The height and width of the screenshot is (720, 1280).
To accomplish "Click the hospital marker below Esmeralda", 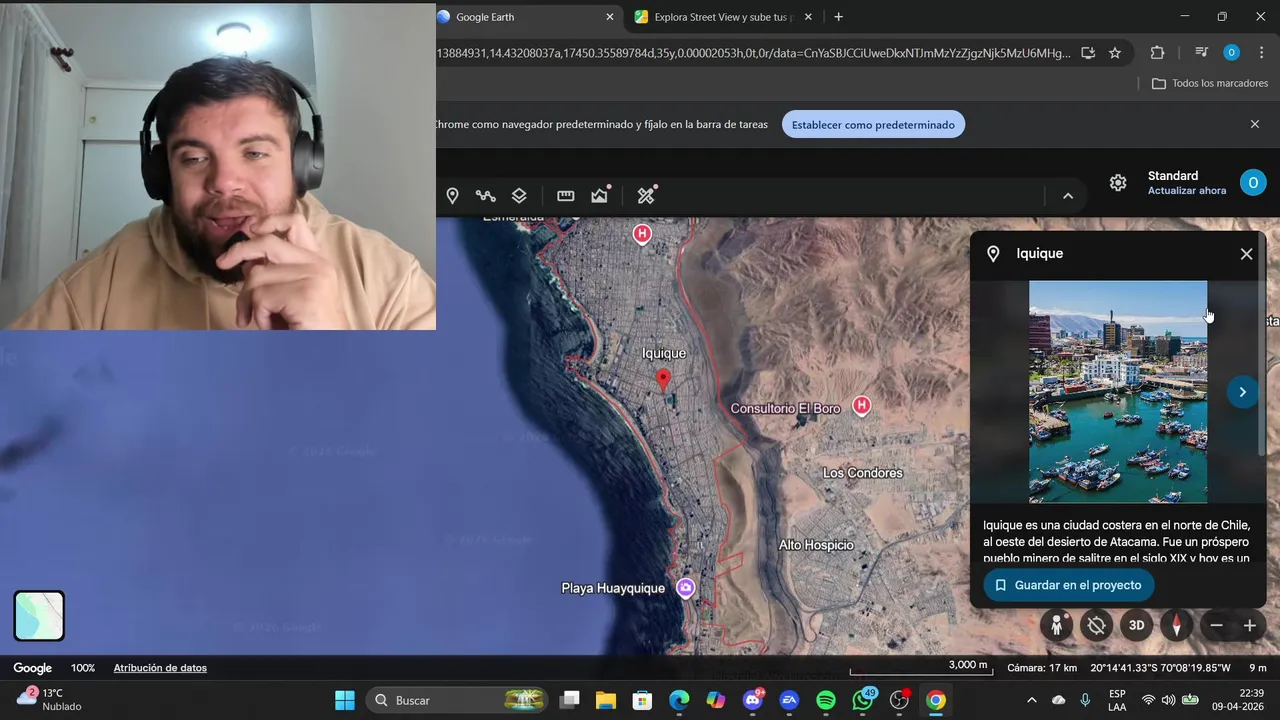I will coord(642,234).
